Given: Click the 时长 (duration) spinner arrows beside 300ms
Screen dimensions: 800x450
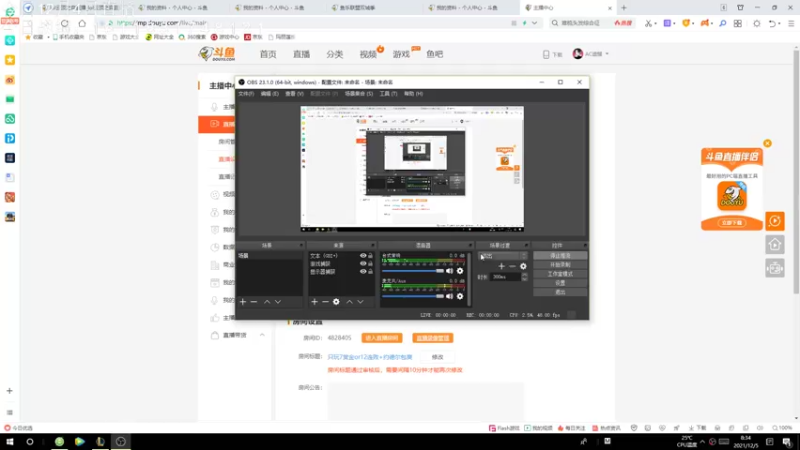Looking at the screenshot, I should (x=524, y=277).
